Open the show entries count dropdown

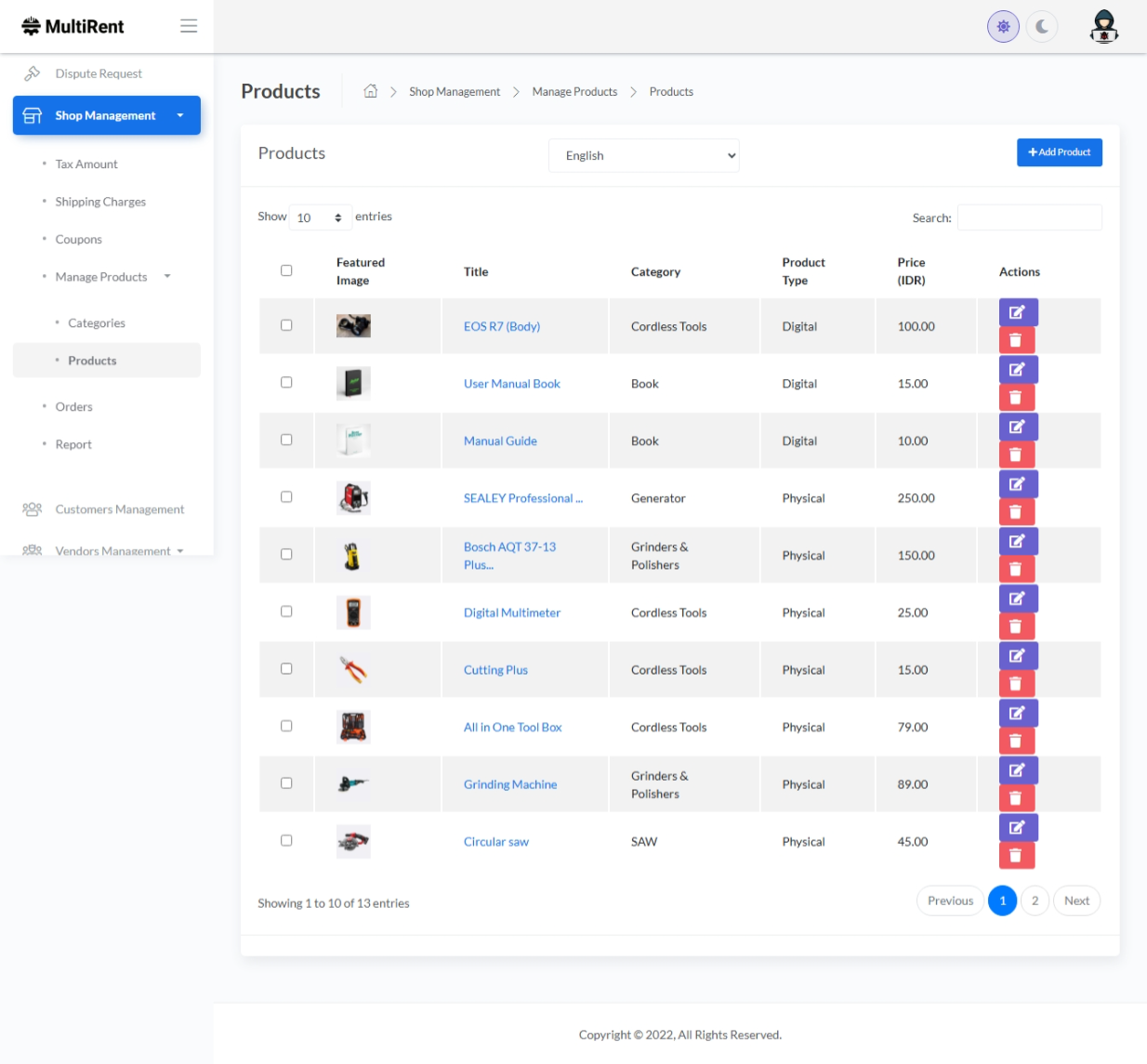click(x=320, y=217)
